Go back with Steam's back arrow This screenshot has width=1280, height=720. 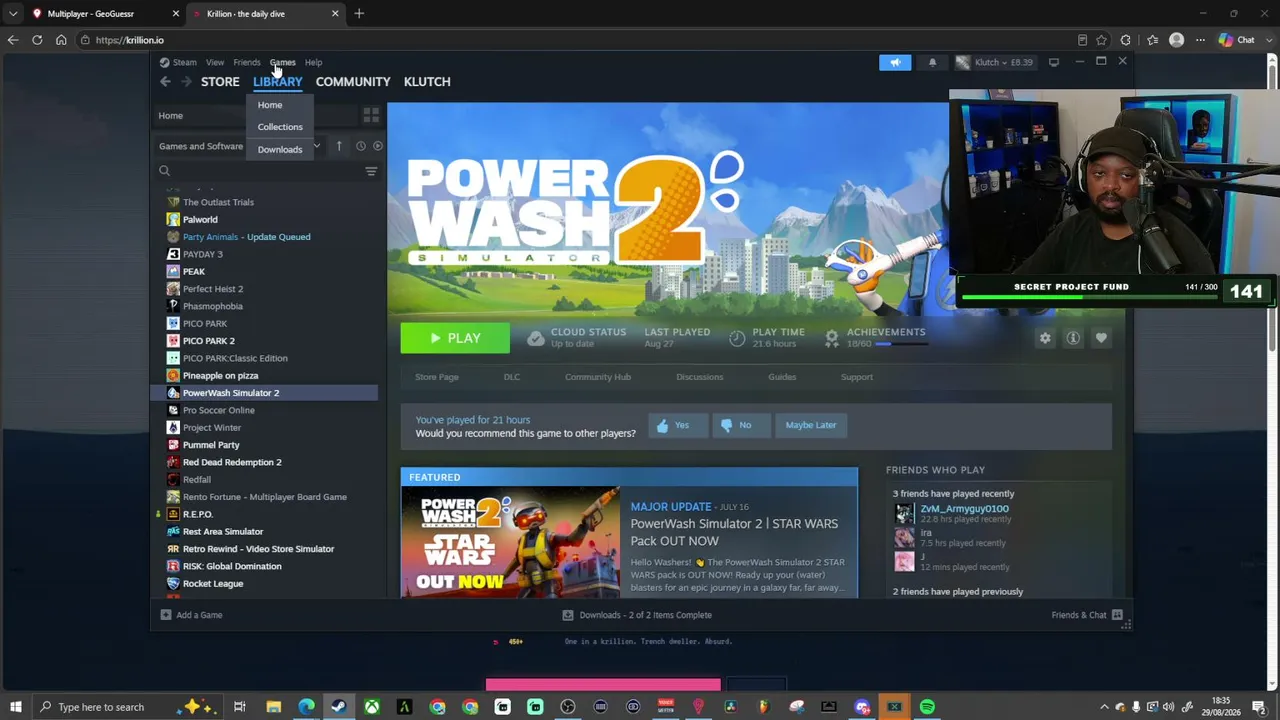165,82
